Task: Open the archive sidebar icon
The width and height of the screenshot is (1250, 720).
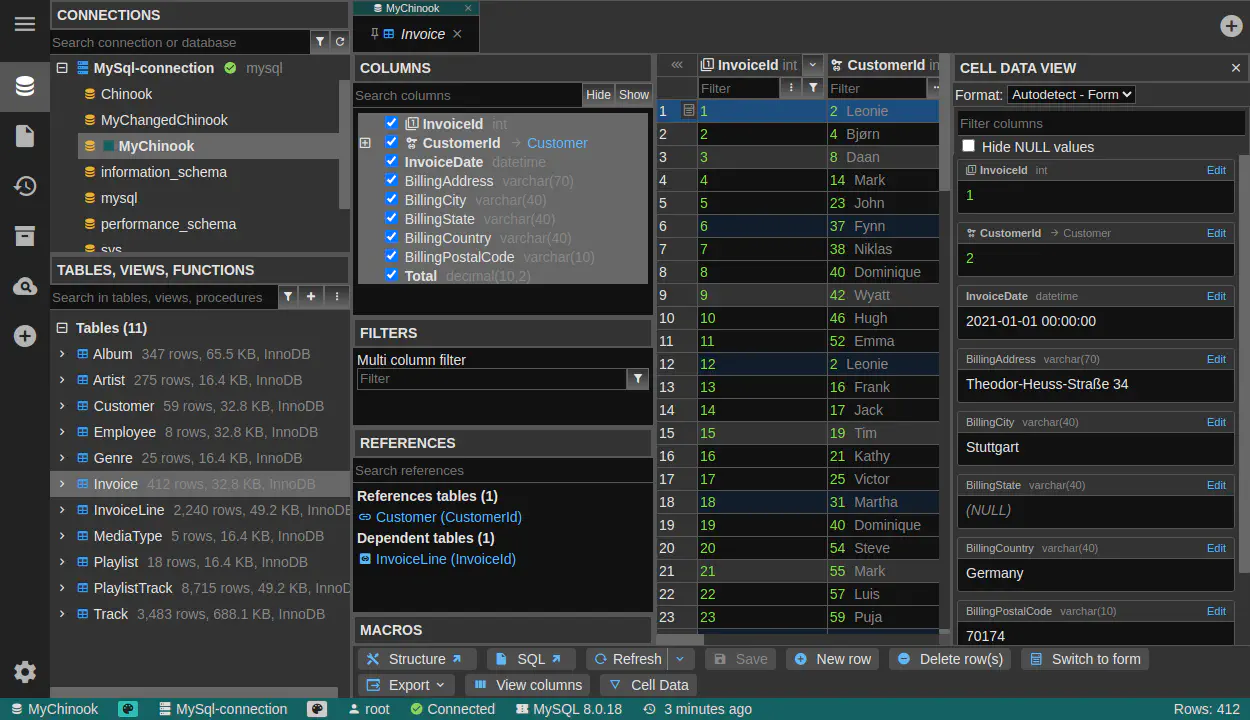Action: click(25, 236)
